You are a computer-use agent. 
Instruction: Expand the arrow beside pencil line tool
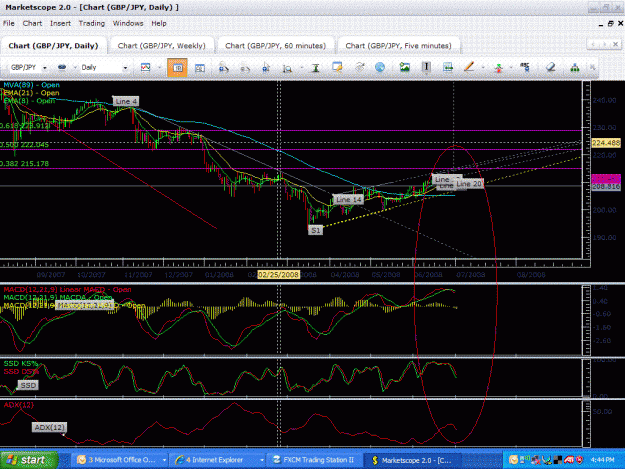(x=482, y=68)
